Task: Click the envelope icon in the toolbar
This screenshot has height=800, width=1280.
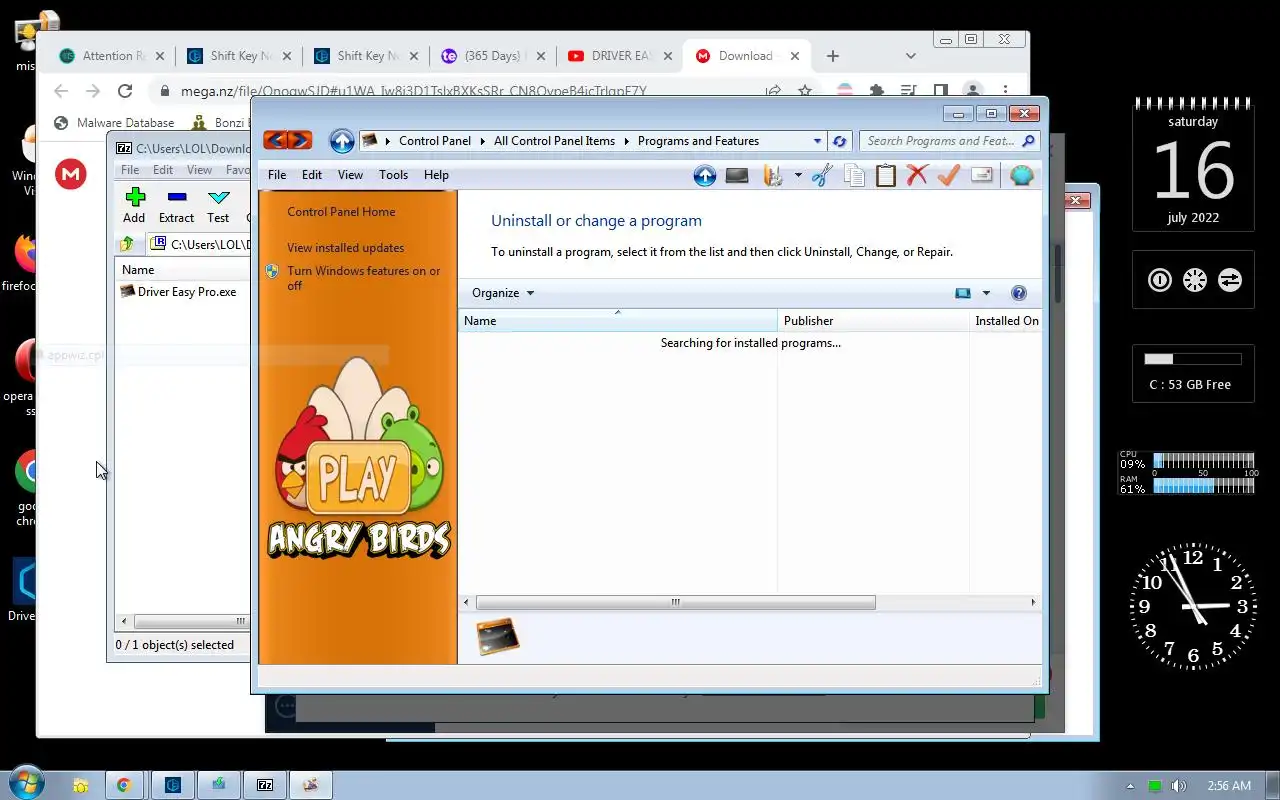Action: coord(982,175)
